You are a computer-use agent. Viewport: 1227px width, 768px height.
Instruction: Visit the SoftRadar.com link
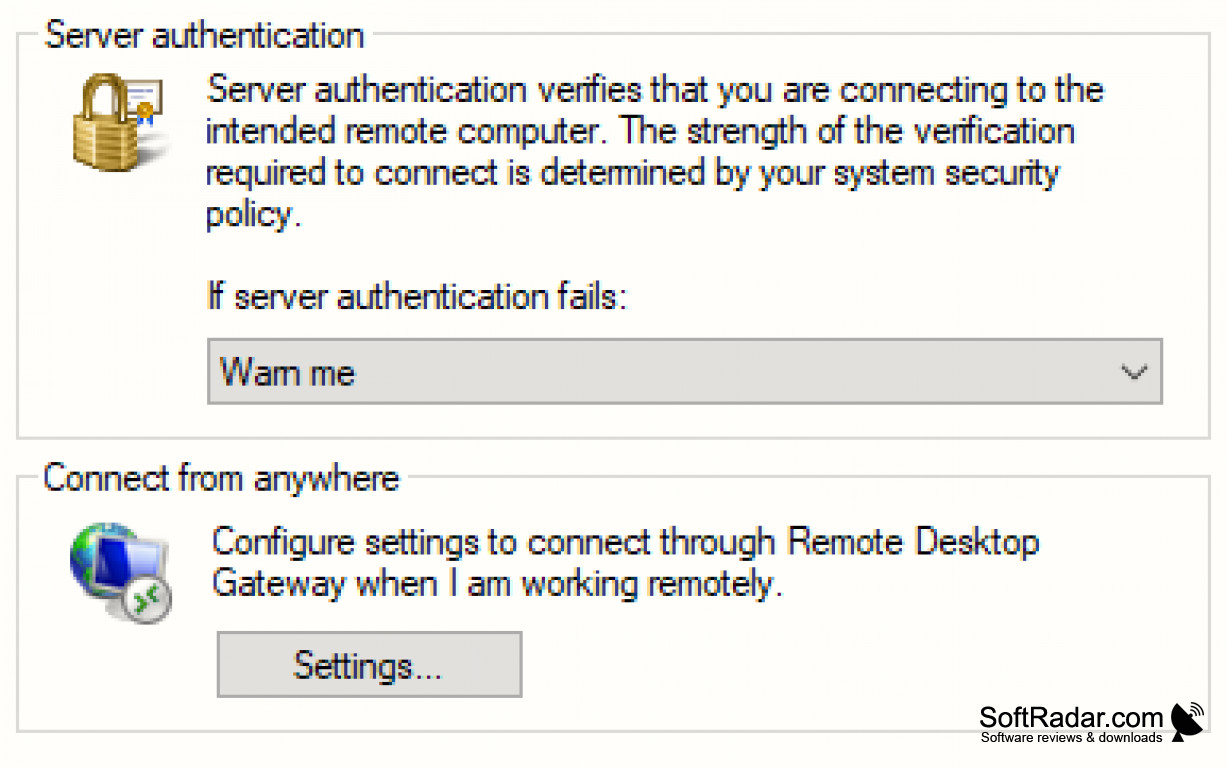pyautogui.click(x=1070, y=716)
